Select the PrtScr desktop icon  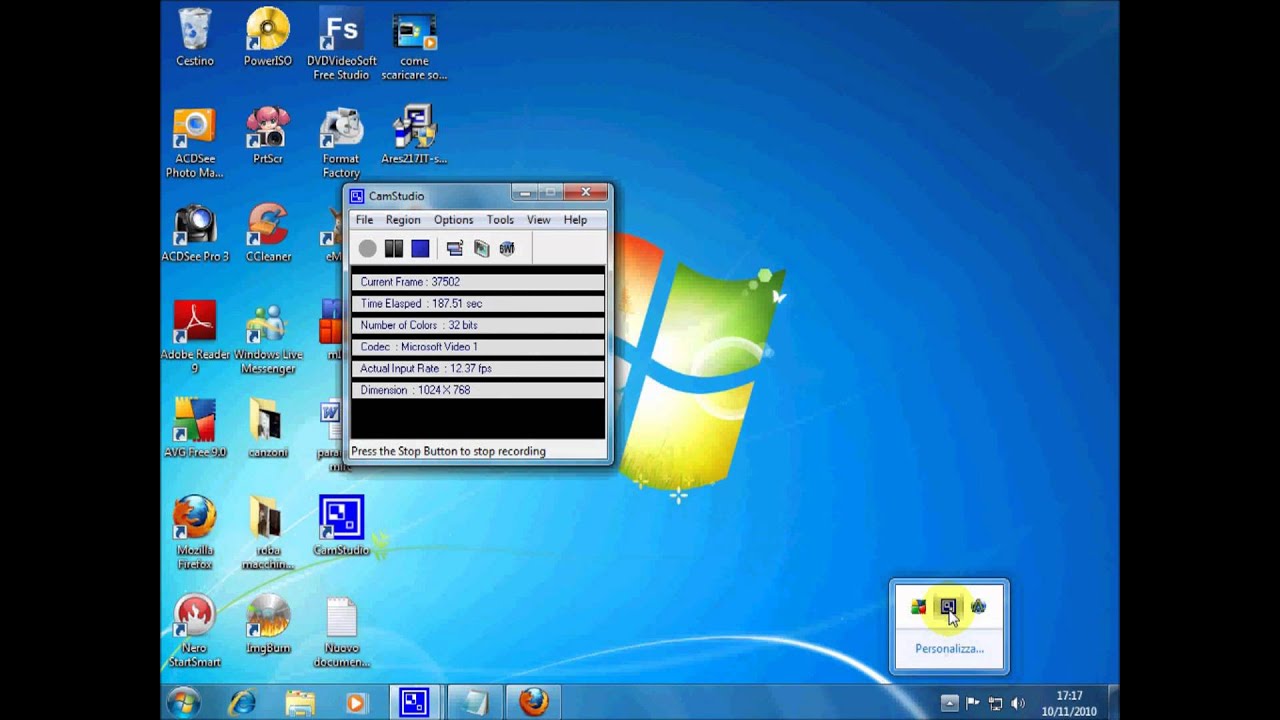pyautogui.click(x=268, y=136)
